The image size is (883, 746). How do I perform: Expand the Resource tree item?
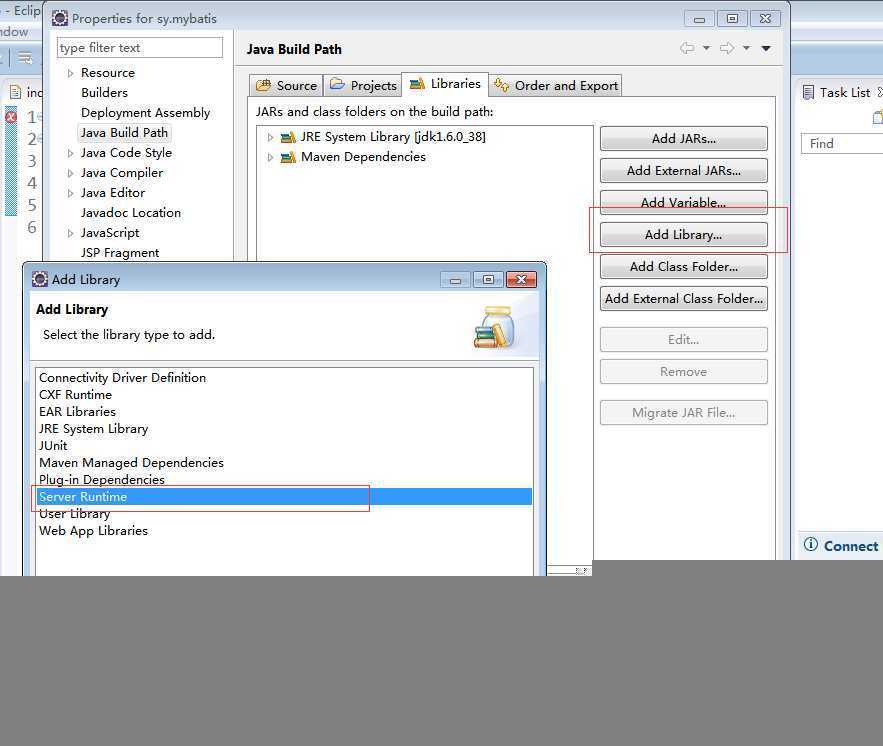(70, 73)
